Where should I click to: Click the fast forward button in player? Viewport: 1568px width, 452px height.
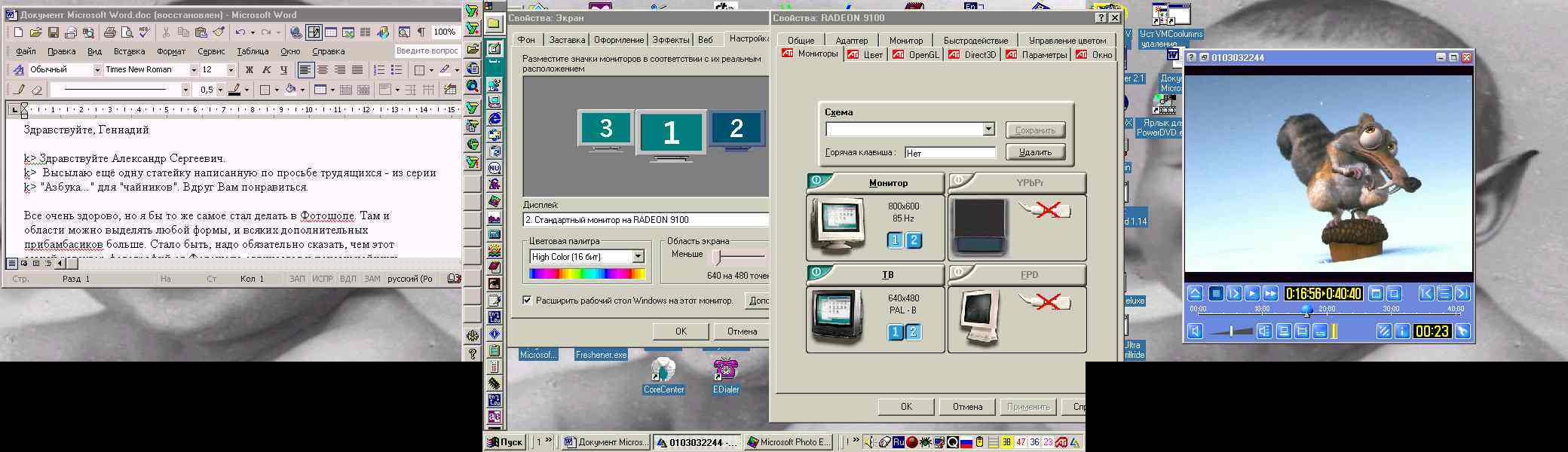(x=1270, y=294)
